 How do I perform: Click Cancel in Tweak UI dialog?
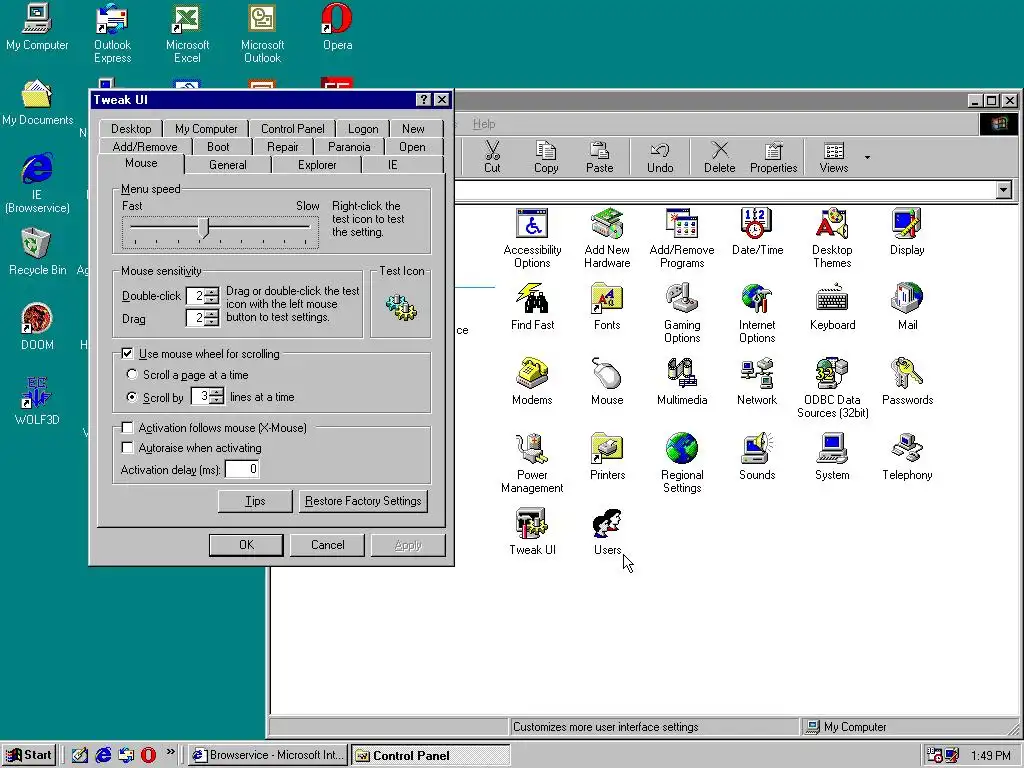point(327,545)
